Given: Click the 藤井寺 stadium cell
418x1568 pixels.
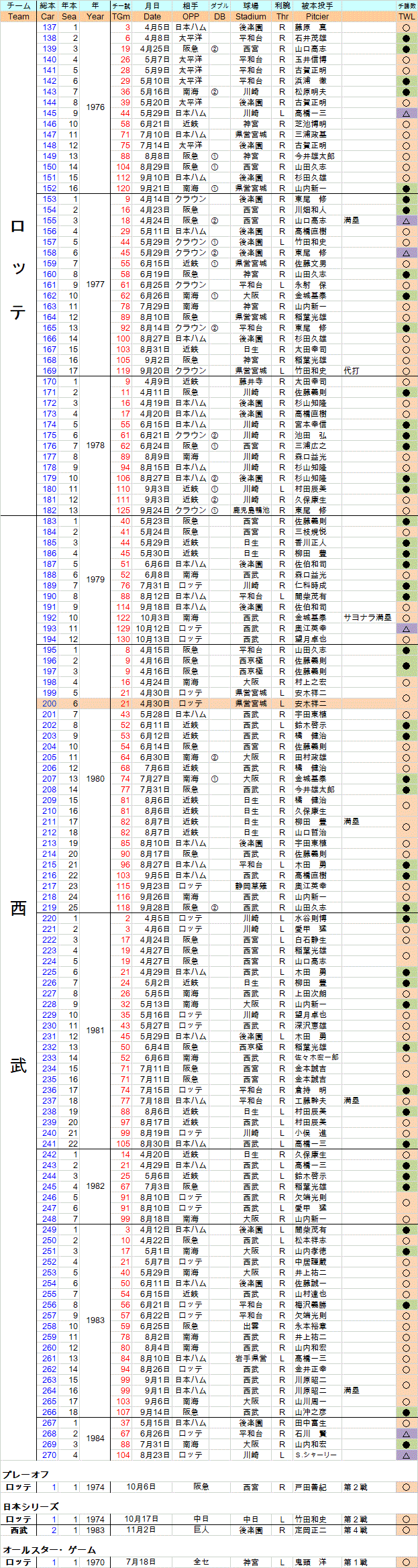Looking at the screenshot, I should click(251, 382).
